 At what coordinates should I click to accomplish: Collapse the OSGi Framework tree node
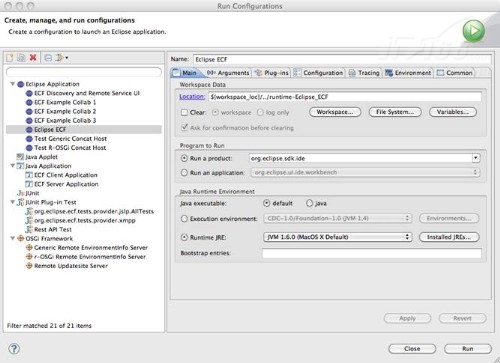[x=13, y=238]
